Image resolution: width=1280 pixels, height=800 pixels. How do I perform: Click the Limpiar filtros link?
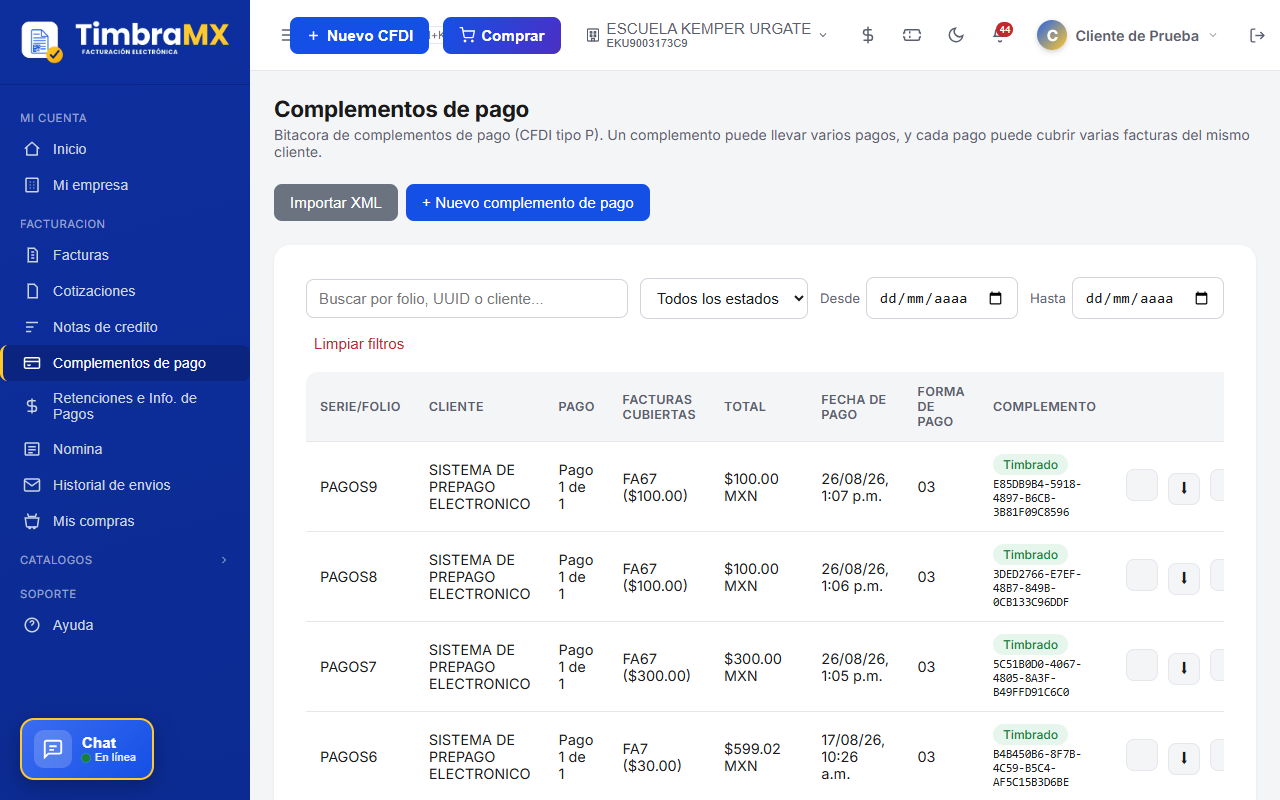(359, 344)
